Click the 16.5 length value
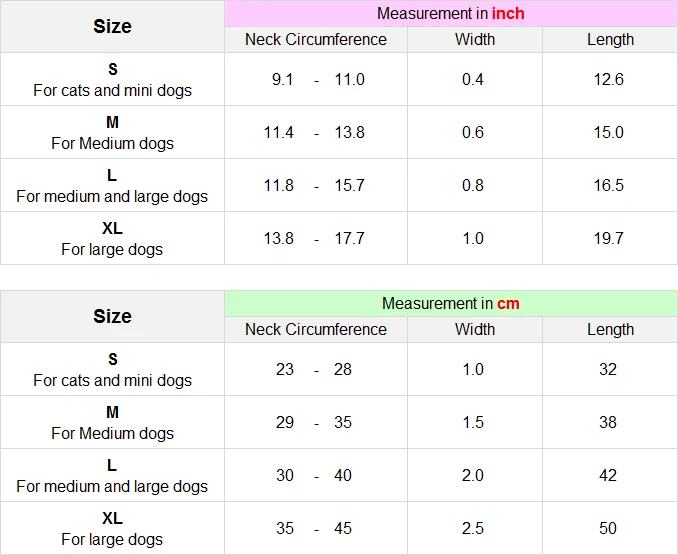This screenshot has width=678, height=555. 608,186
